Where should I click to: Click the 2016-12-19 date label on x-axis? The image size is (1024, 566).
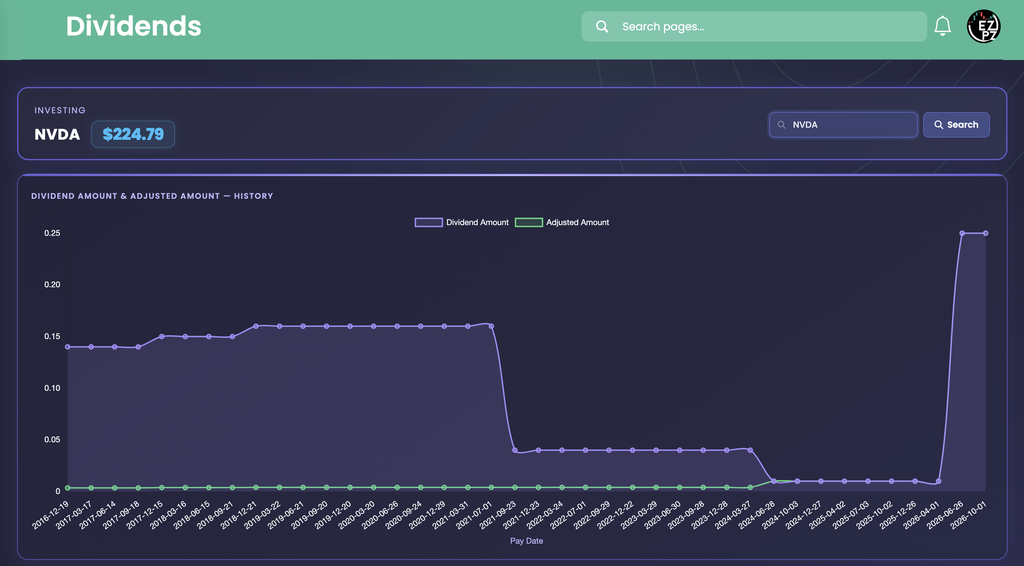click(52, 515)
